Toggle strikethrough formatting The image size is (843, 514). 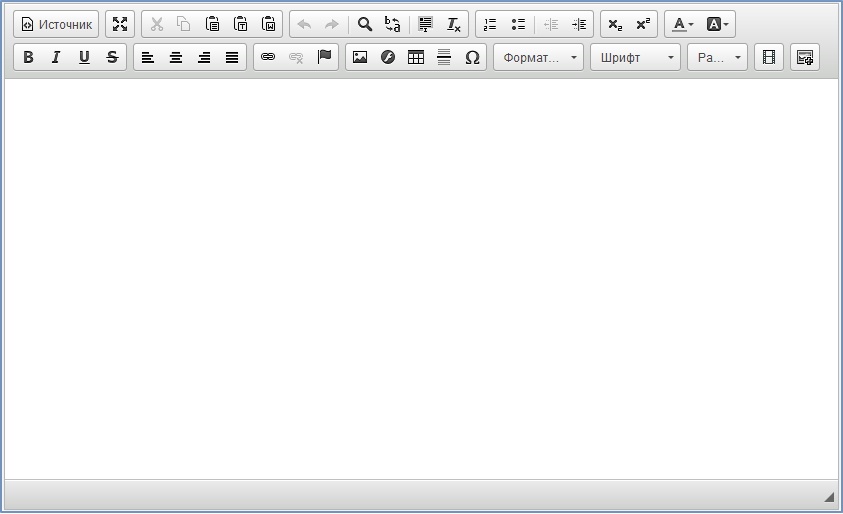point(112,57)
